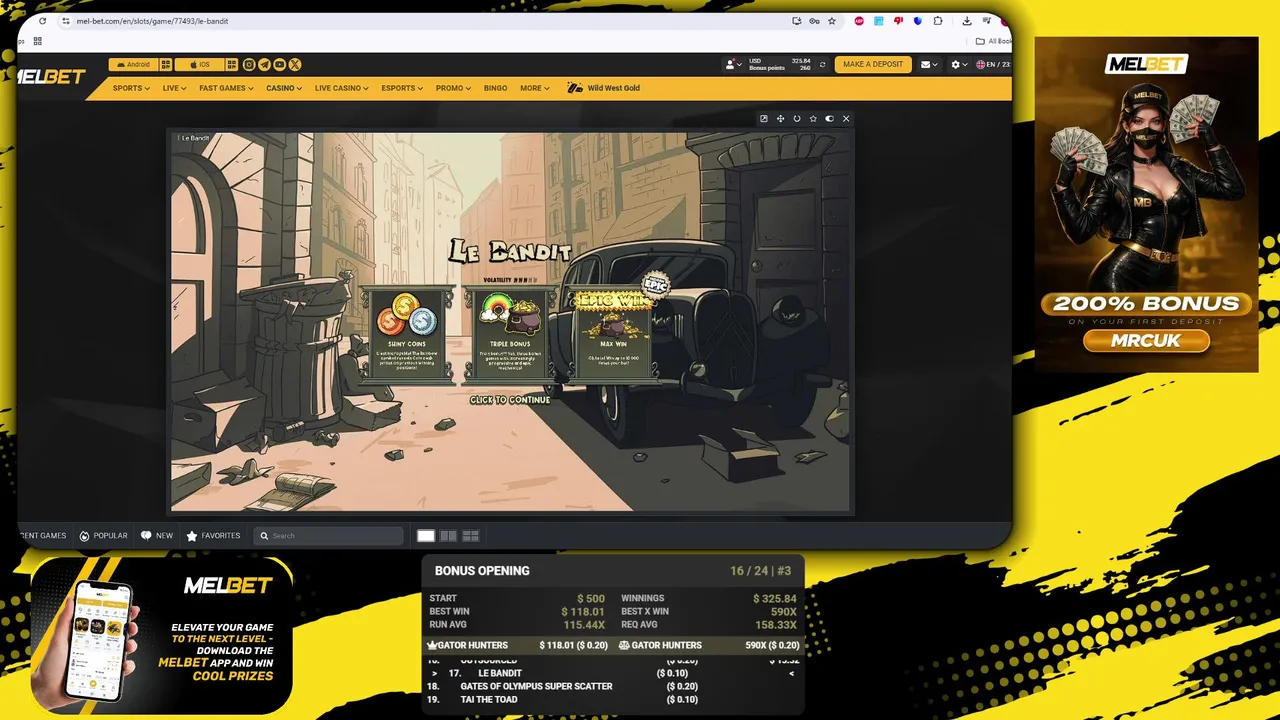Viewport: 1280px width, 720px height.
Task: Go to the Bingo section
Action: [496, 88]
